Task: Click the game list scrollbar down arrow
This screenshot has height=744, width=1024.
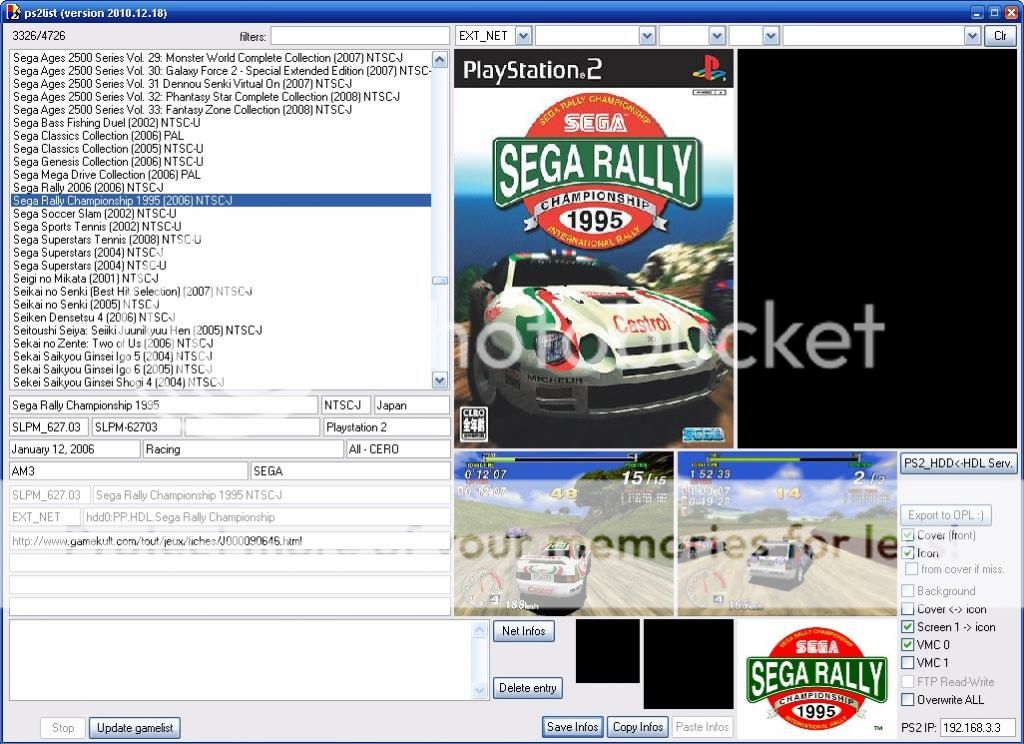Action: tap(440, 380)
